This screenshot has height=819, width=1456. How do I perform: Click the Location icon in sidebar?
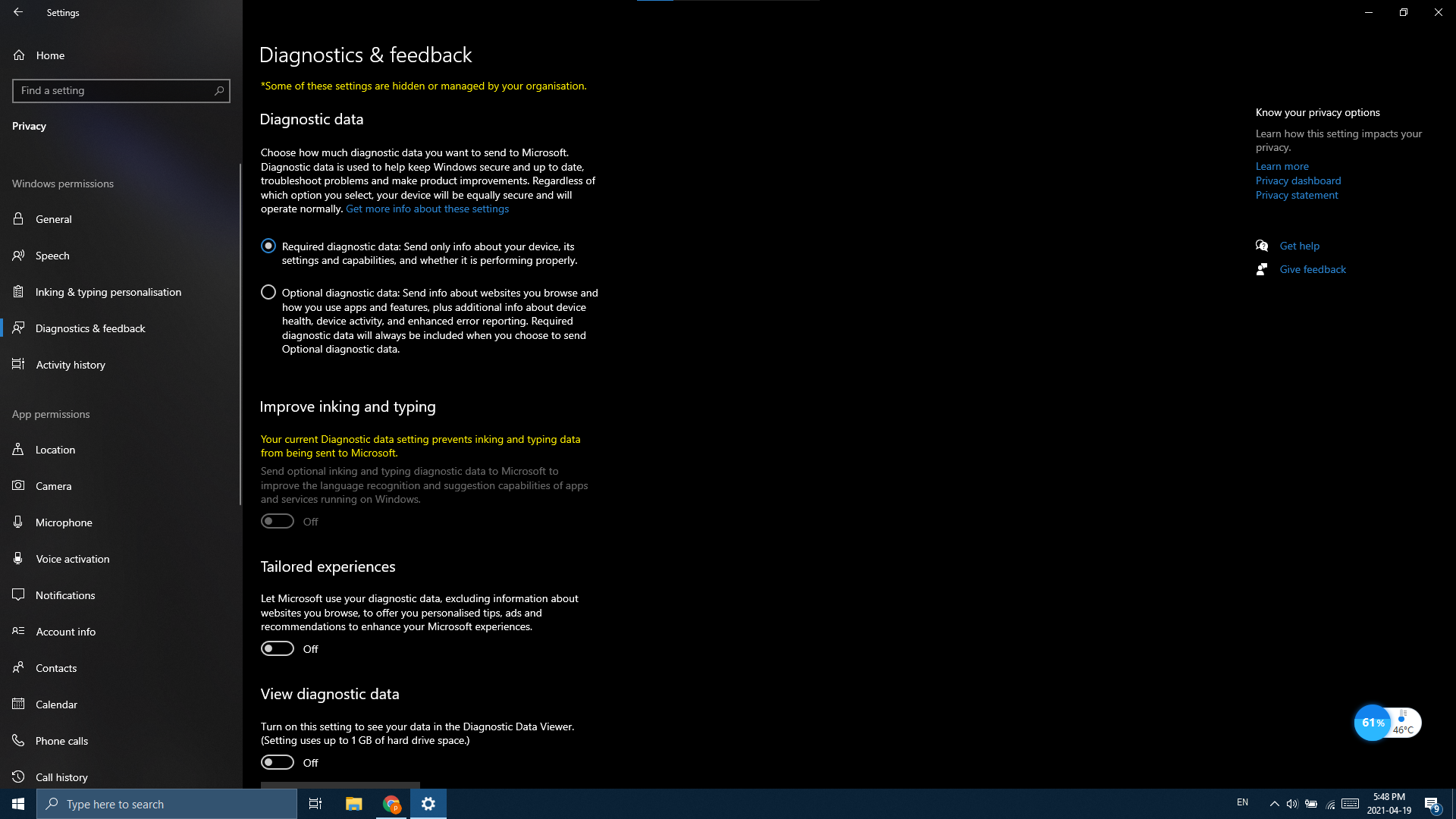19,450
